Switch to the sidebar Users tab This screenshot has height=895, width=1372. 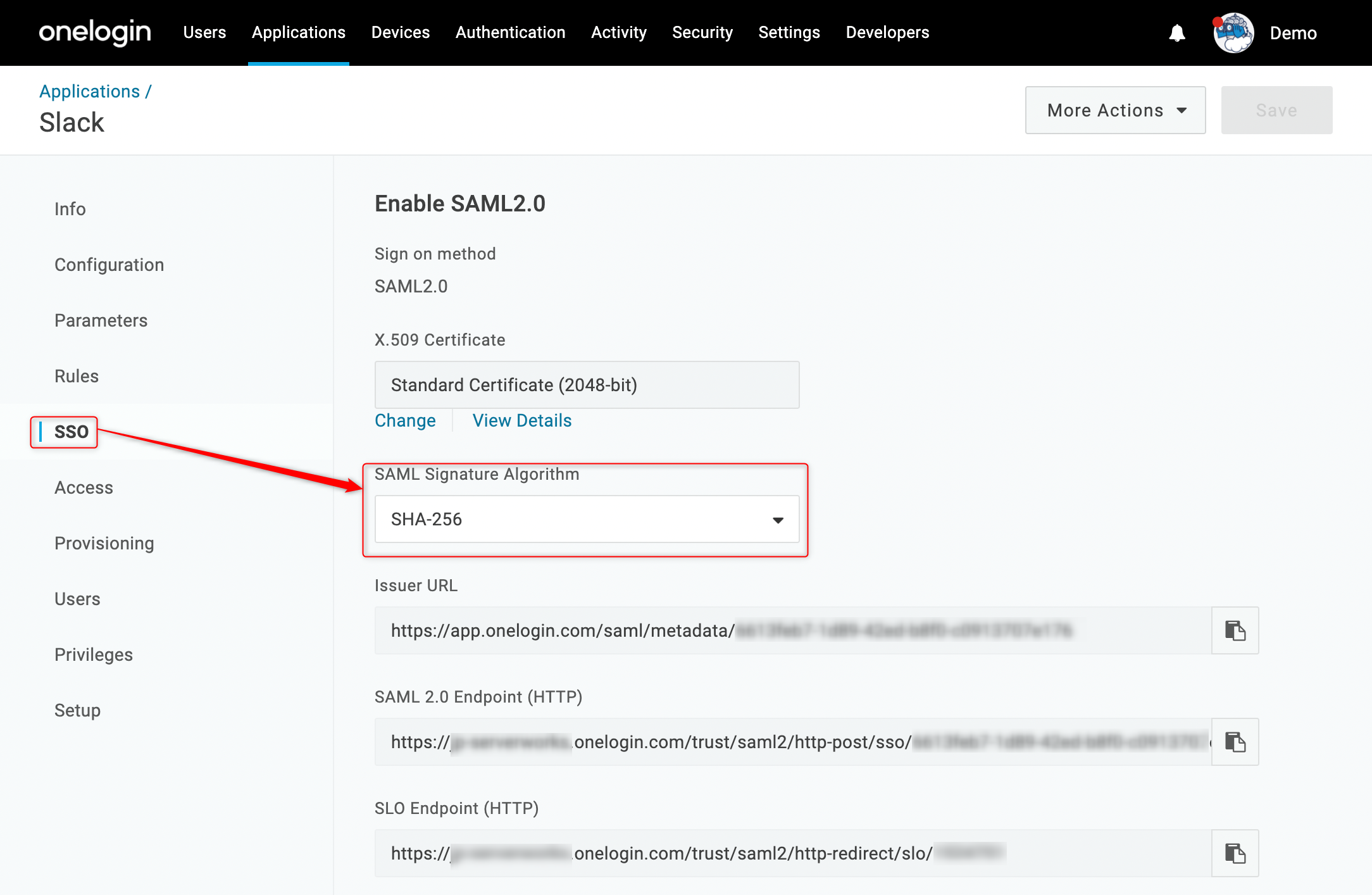[77, 599]
